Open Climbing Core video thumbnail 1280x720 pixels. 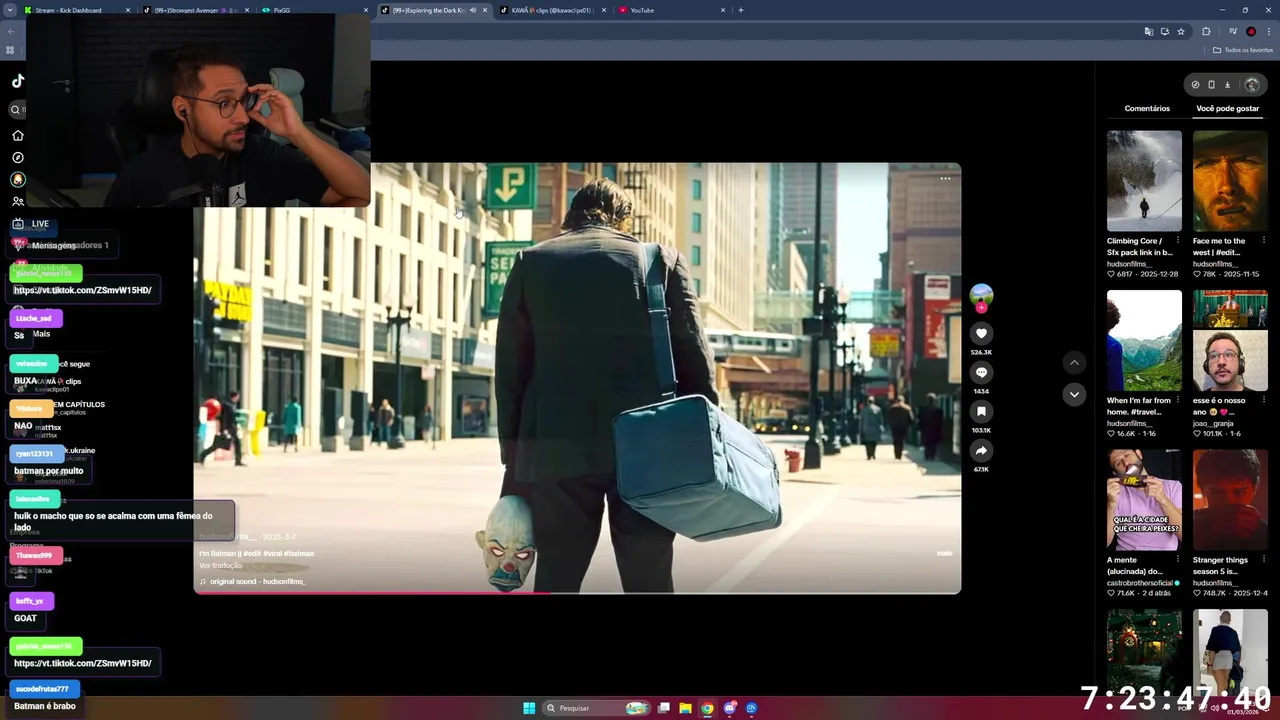[x=1144, y=181]
